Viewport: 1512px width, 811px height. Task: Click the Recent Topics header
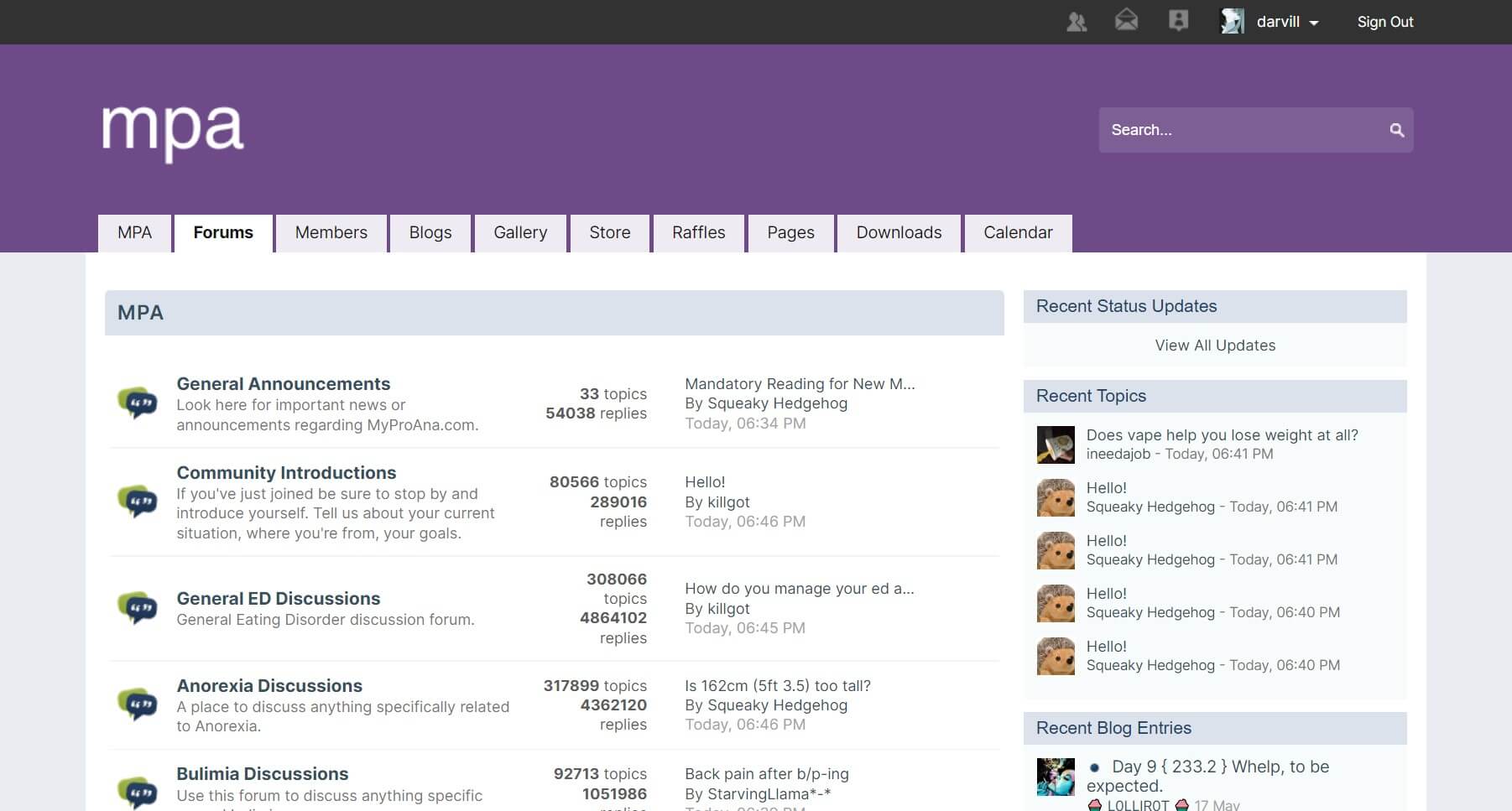point(1215,397)
